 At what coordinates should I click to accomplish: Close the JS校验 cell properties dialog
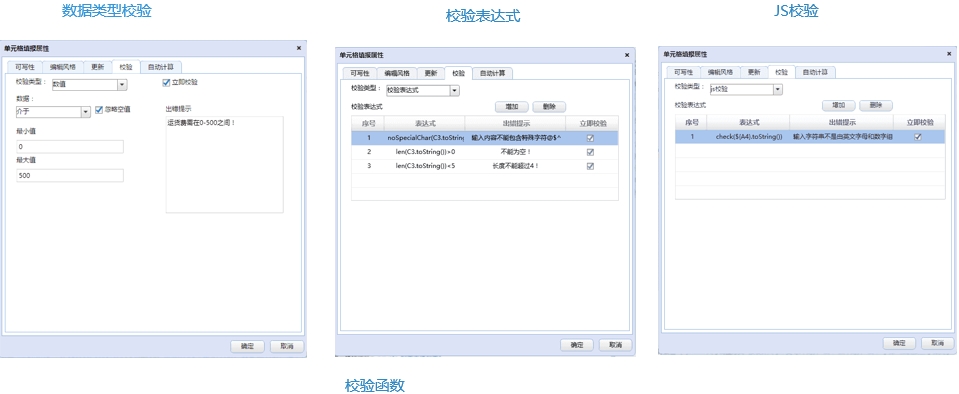pos(950,54)
